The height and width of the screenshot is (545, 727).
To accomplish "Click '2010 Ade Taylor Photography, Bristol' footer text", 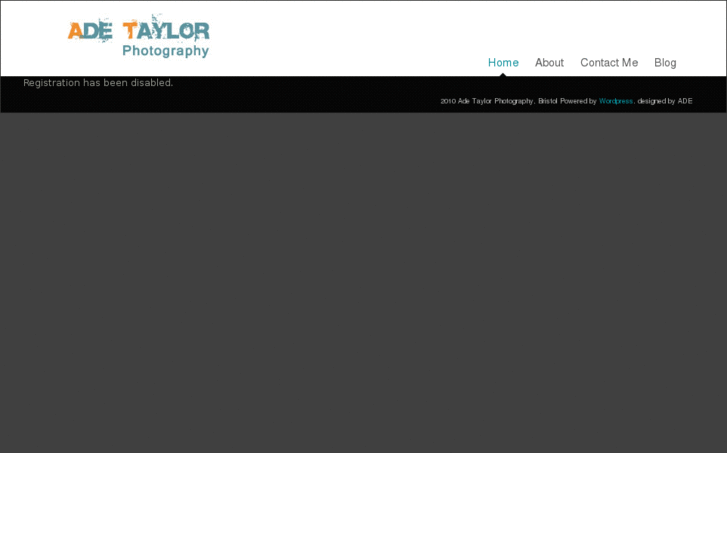I will [x=499, y=101].
